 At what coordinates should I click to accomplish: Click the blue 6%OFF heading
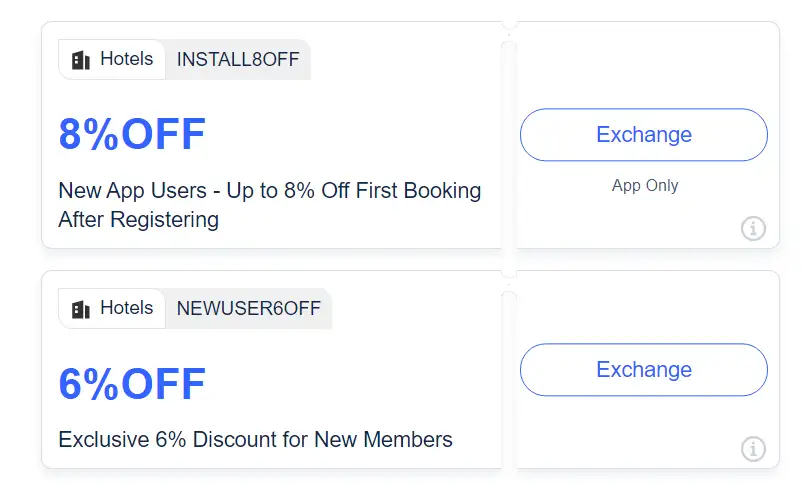pos(132,384)
